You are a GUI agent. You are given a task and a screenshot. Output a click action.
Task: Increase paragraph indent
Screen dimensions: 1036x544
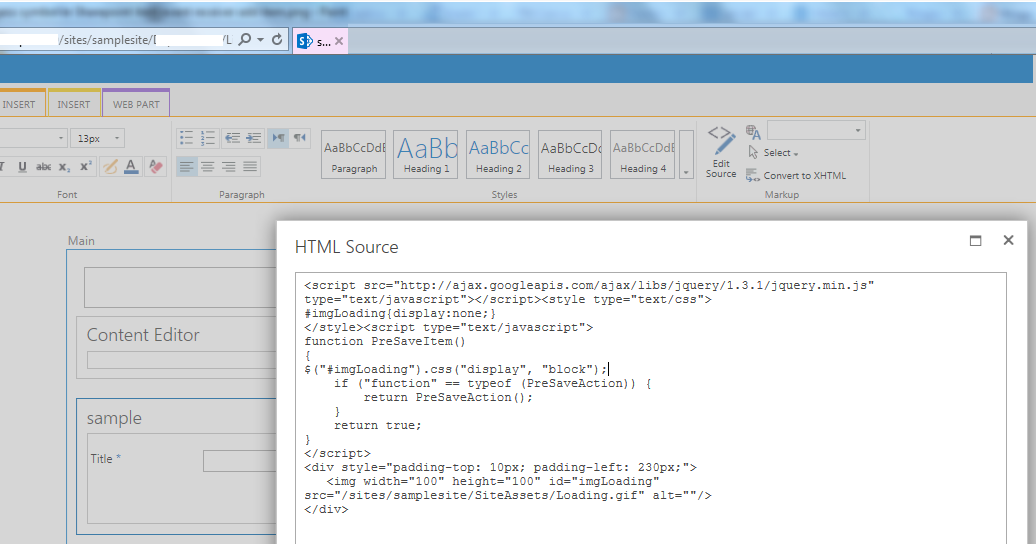(254, 137)
